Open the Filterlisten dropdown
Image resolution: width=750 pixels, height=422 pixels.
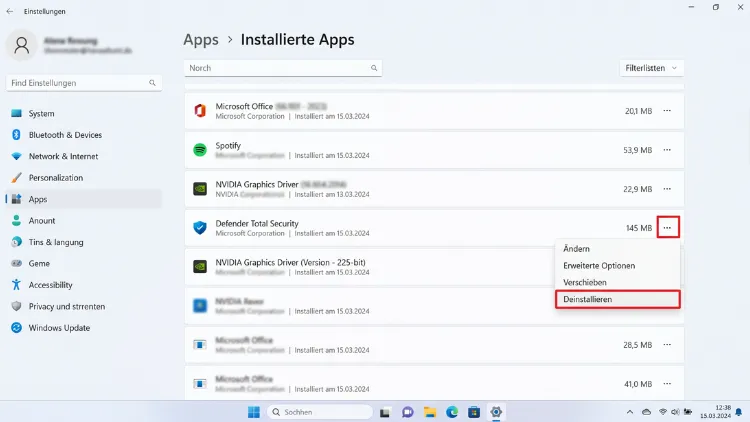651,68
